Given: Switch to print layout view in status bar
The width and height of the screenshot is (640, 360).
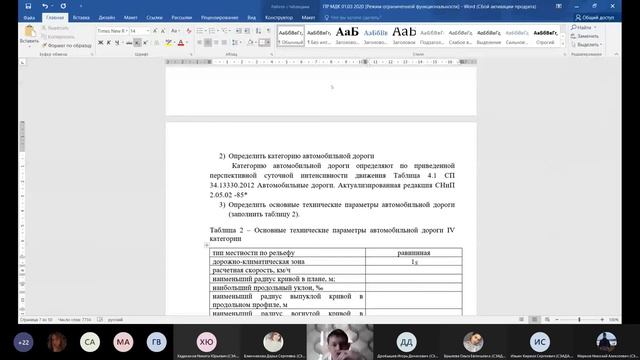Looking at the screenshot, I should (x=534, y=320).
